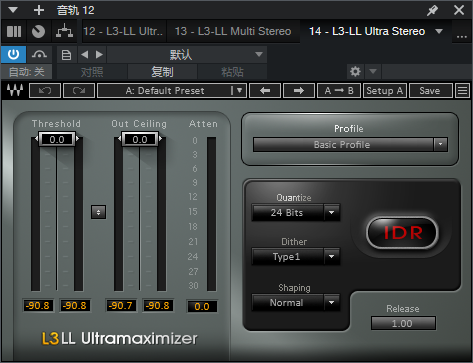Click Out Ceiling right peak -90.8
Screen dimensions: 473x363
click(x=158, y=305)
